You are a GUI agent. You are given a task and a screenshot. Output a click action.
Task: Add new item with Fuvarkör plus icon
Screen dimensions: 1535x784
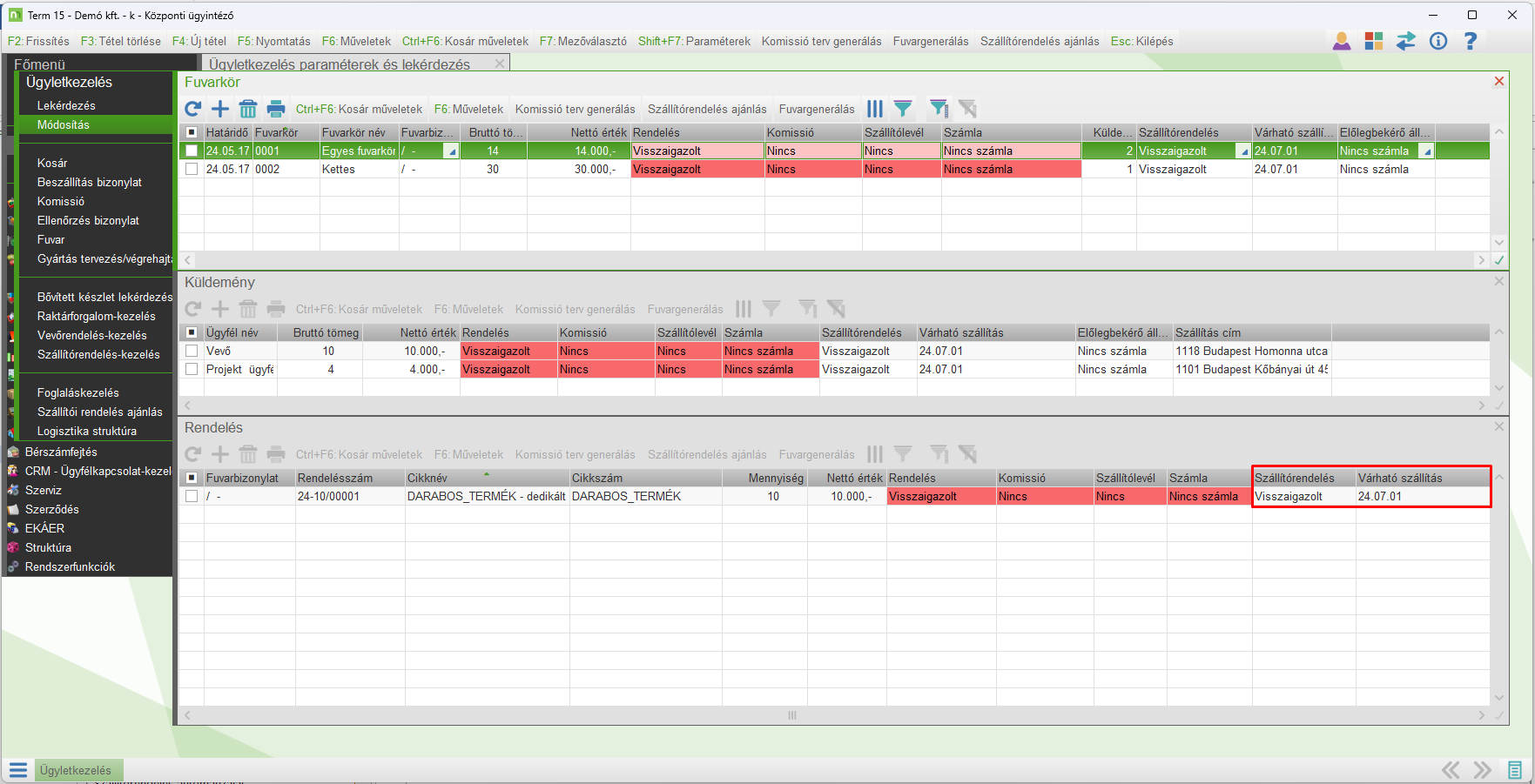coord(220,109)
